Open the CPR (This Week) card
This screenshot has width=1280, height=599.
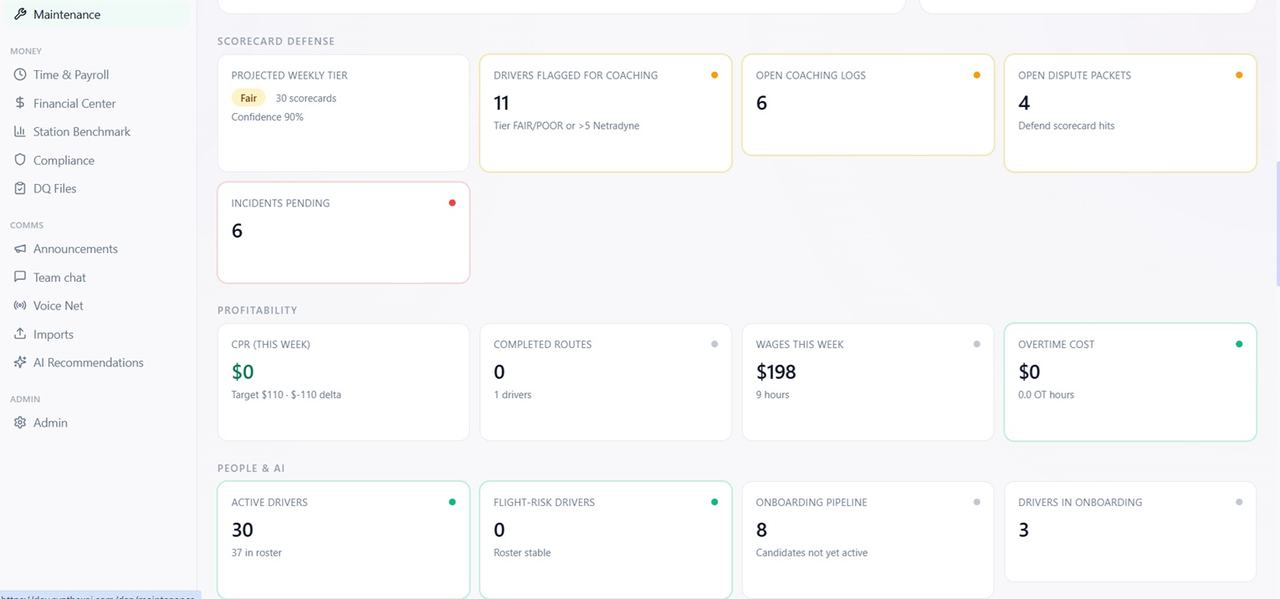point(343,382)
